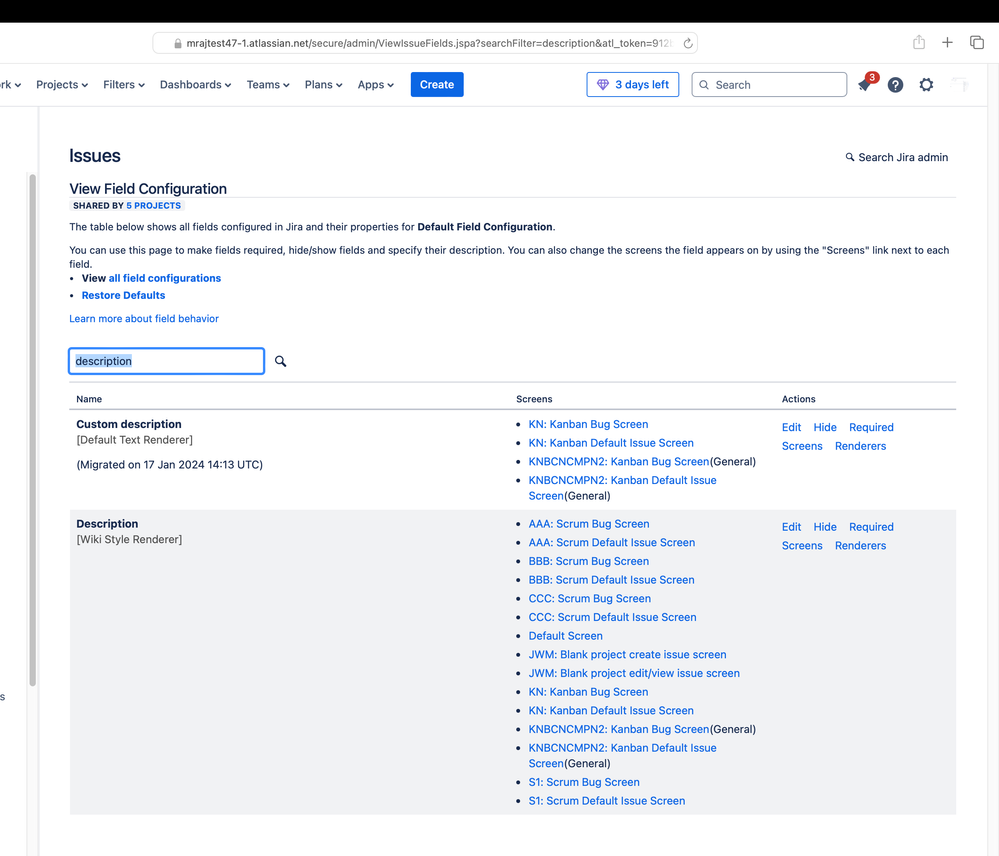The height and width of the screenshot is (856, 999).
Task: Mark Custom description as Required
Action: [x=871, y=427]
